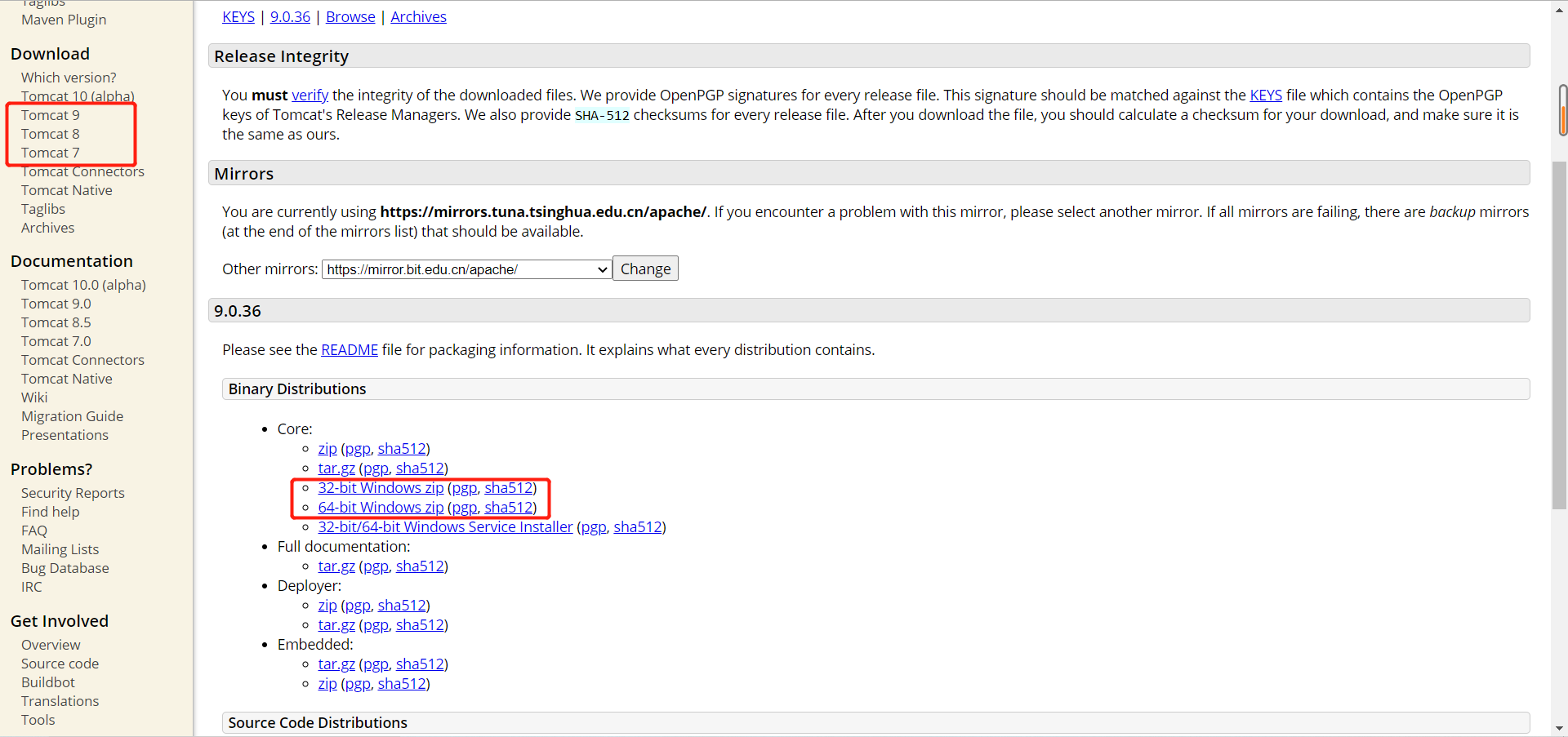Open the Archives link at top
Image resolution: width=1568 pixels, height=737 pixels.
[x=418, y=17]
